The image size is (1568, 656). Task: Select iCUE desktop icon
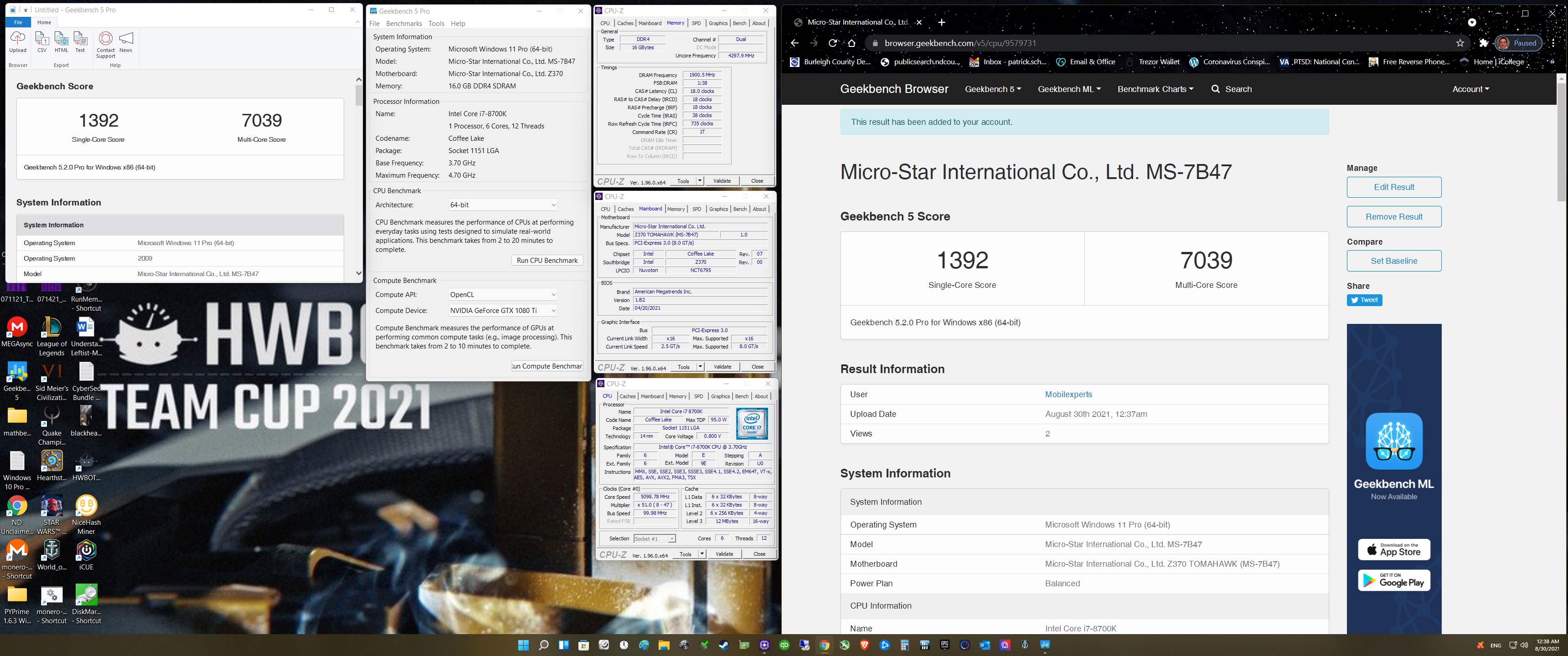pyautogui.click(x=86, y=555)
